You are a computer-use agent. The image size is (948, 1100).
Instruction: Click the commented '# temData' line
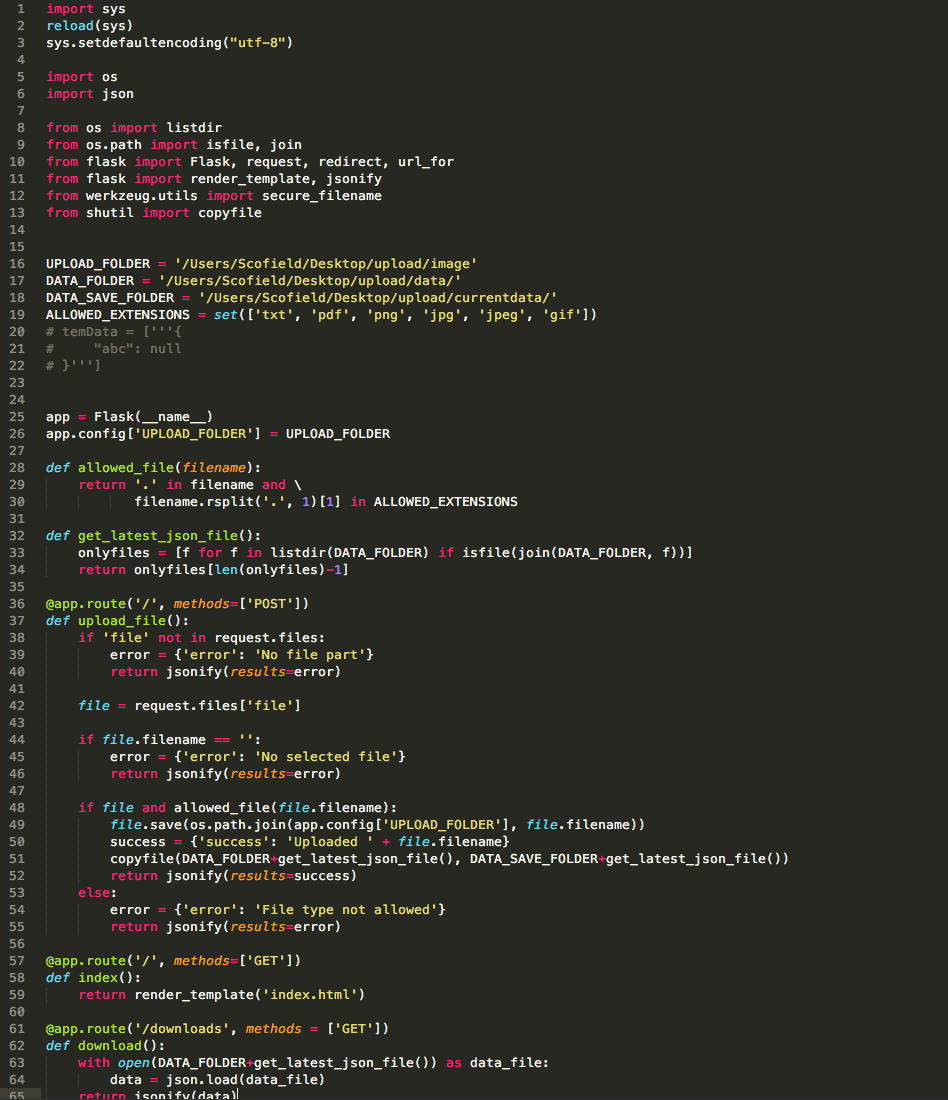pyautogui.click(x=114, y=332)
